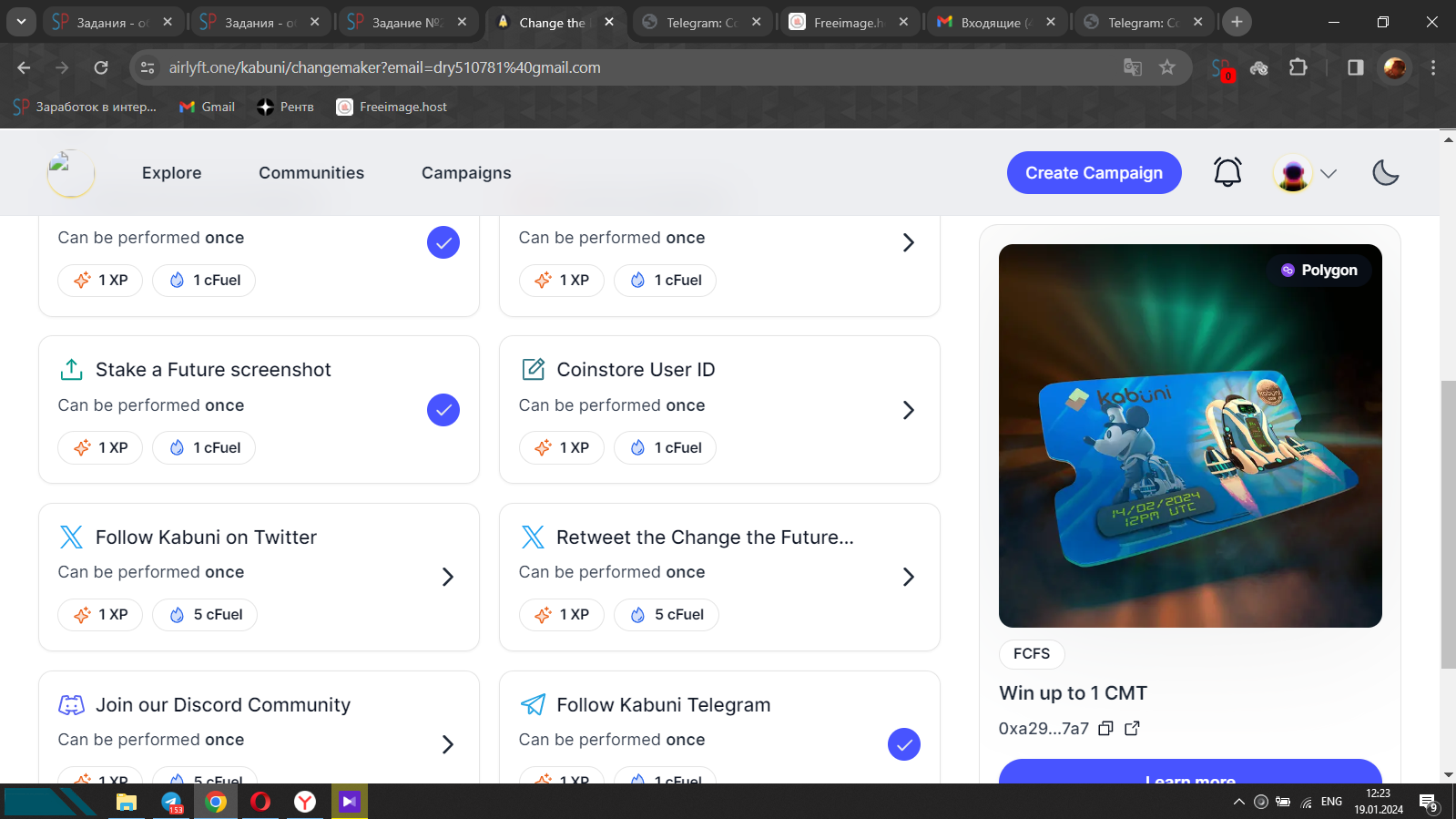Open Рентв bookmark
The image size is (1456, 819).
285,107
